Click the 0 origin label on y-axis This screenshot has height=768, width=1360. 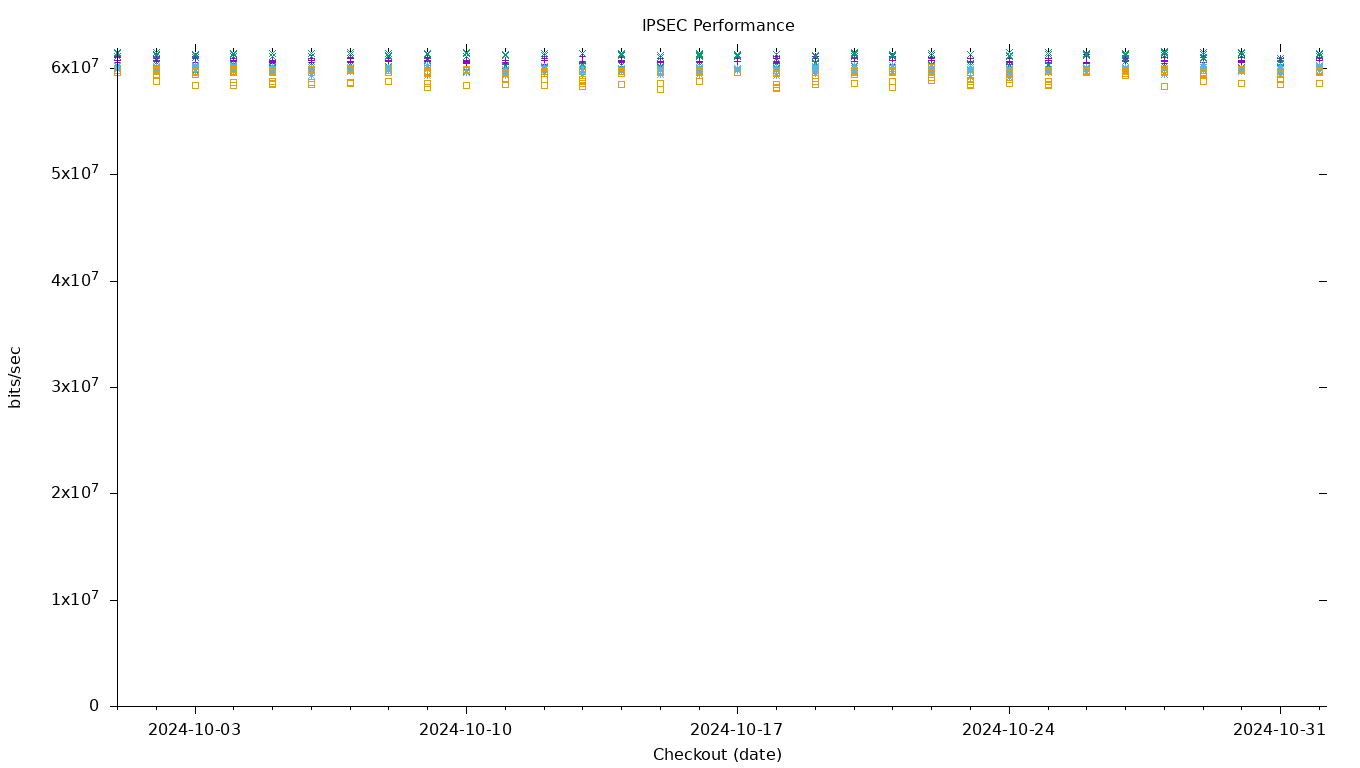[94, 706]
